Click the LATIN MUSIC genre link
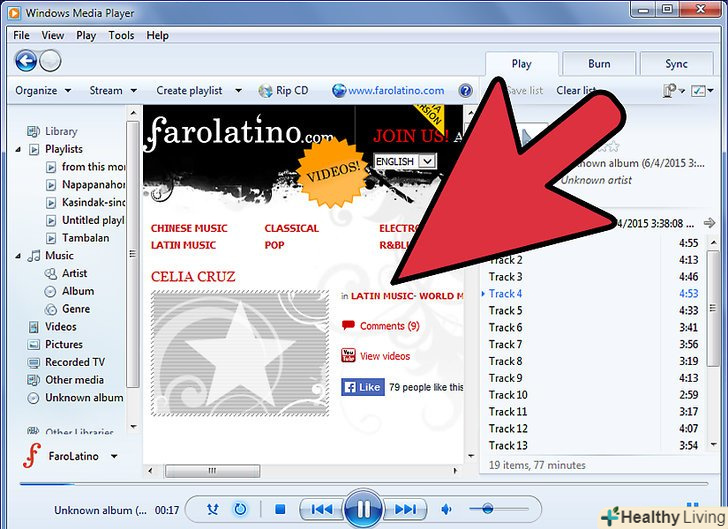 (x=183, y=245)
